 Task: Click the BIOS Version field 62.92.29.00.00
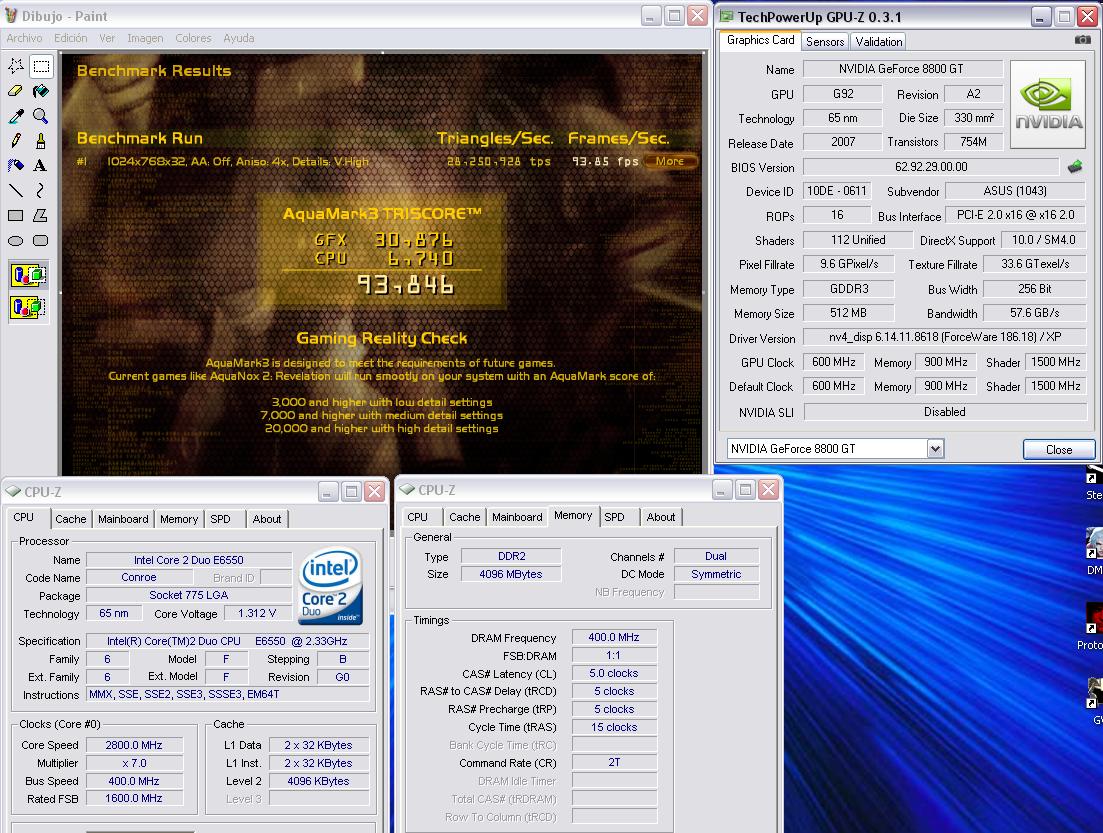click(931, 167)
